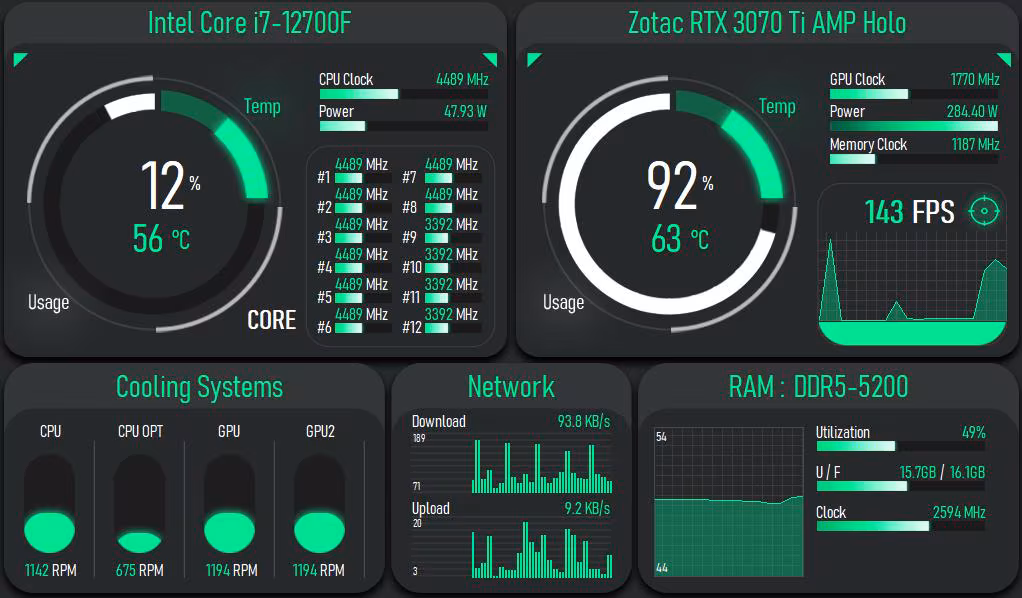1022x598 pixels.
Task: Click the Network panel heading
Action: pos(511,387)
